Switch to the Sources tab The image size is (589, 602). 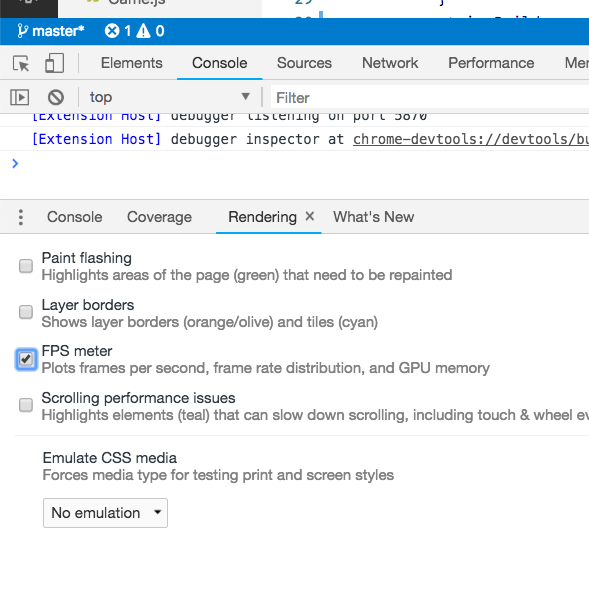pos(304,63)
